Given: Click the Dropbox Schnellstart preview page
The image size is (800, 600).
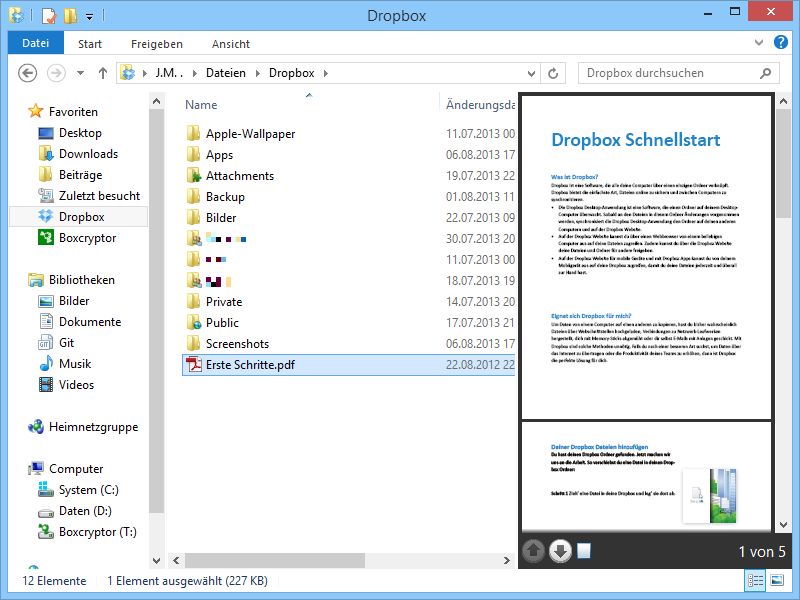Looking at the screenshot, I should click(x=646, y=256).
